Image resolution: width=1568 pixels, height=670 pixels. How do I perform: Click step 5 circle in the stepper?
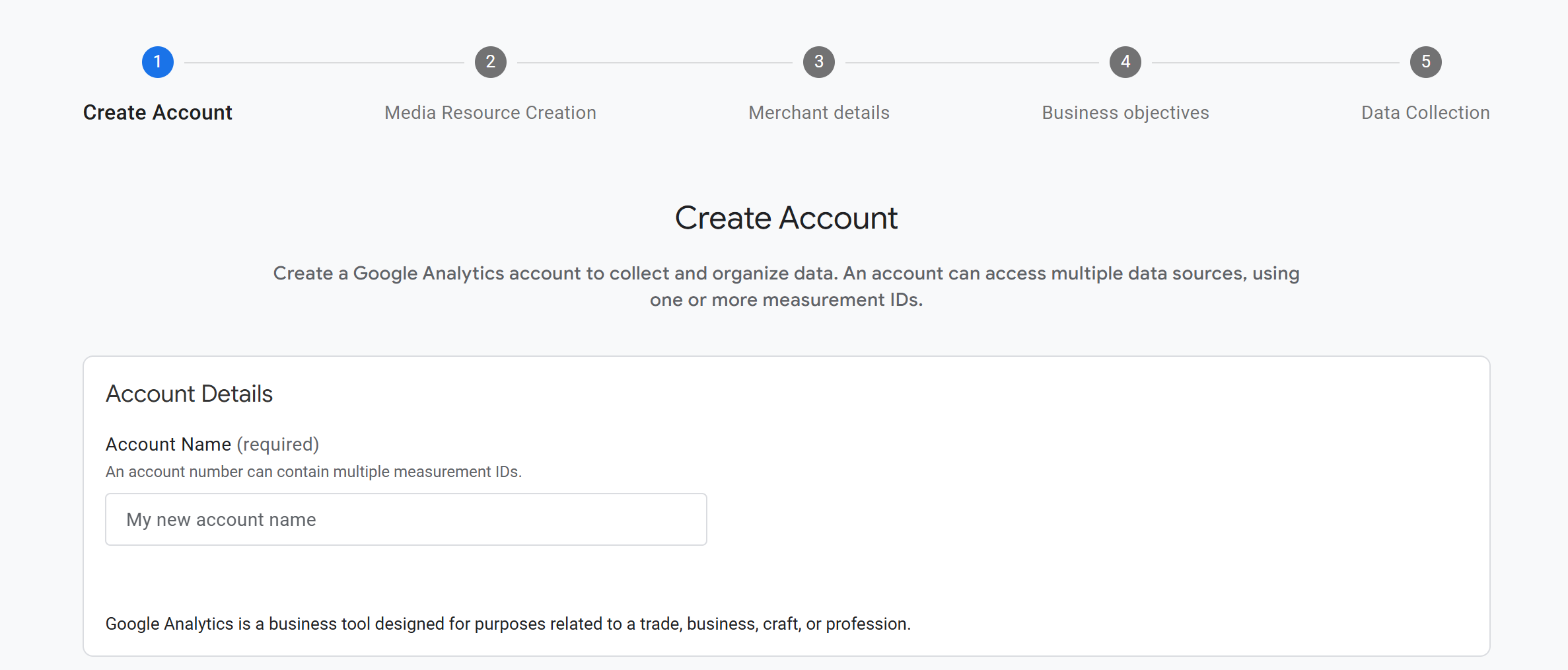[1426, 62]
